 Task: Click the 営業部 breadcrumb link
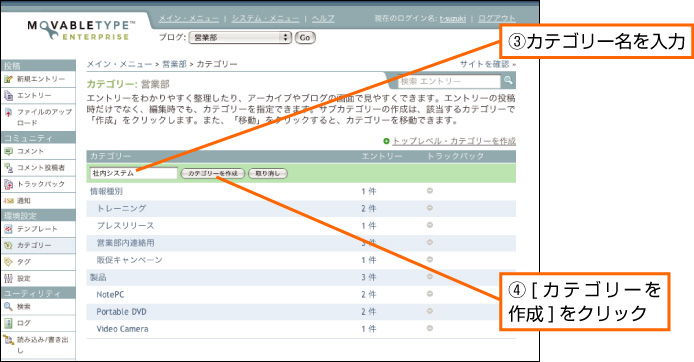click(x=174, y=64)
